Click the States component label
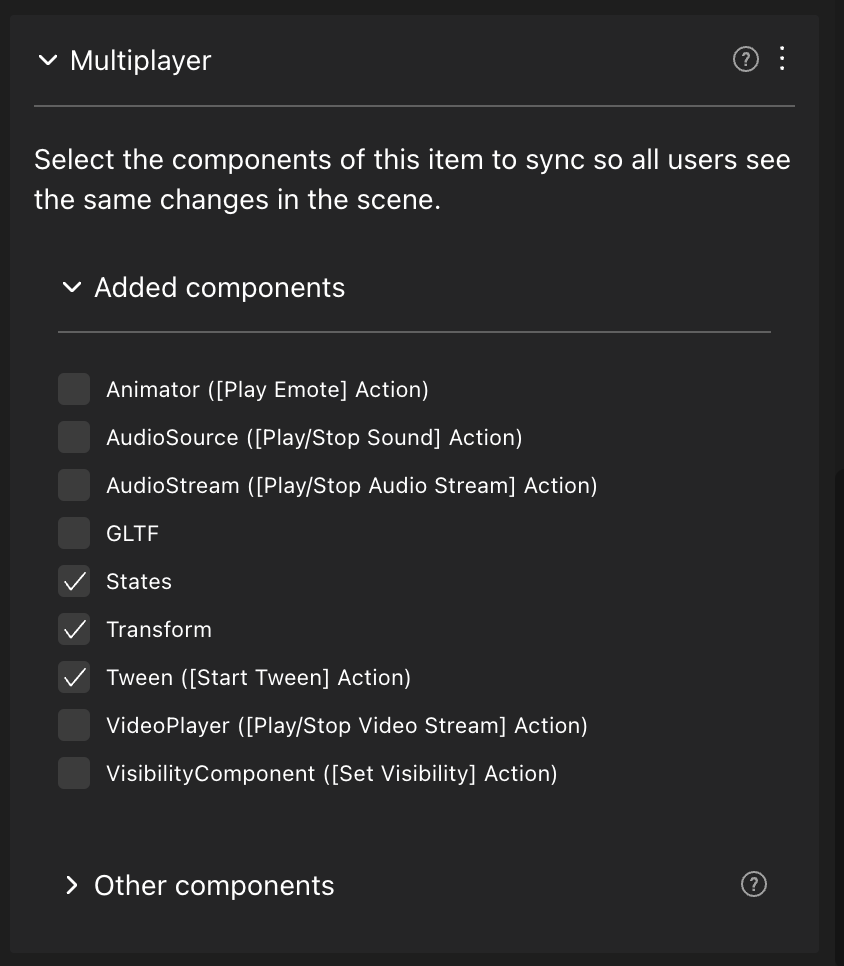Viewport: 844px width, 966px height. point(139,582)
